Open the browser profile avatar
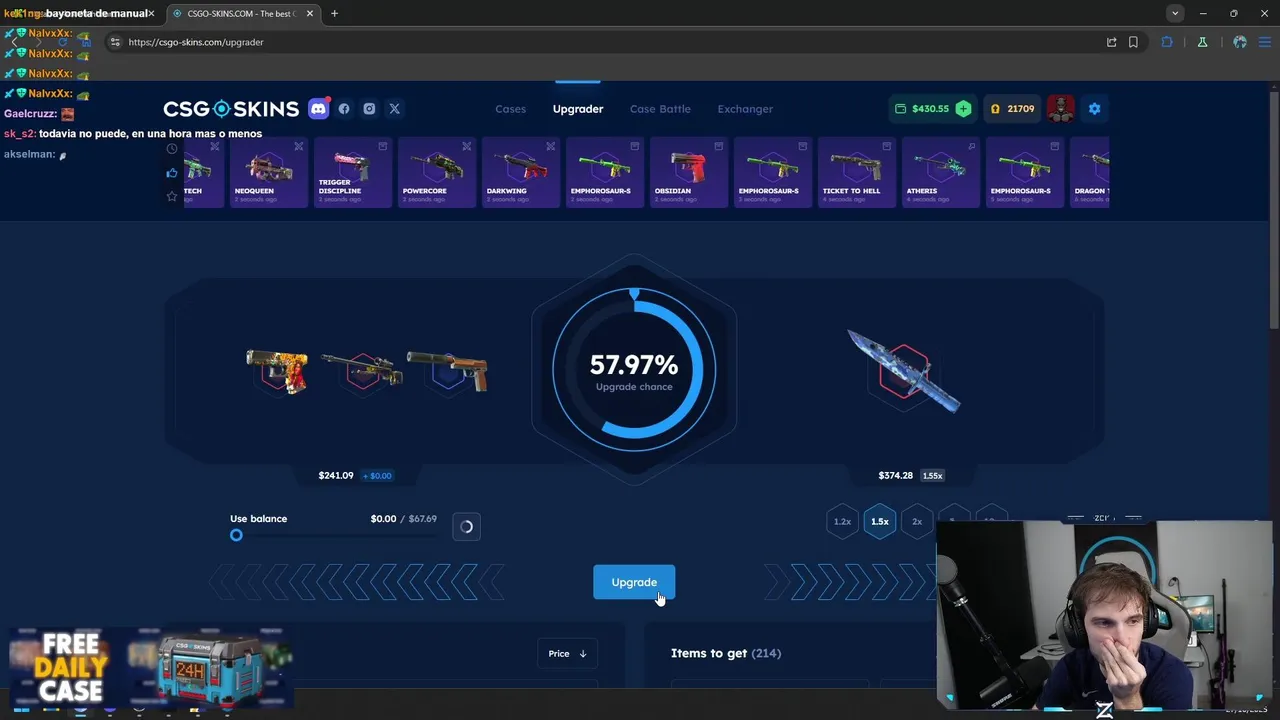This screenshot has width=1280, height=720. tap(1240, 42)
